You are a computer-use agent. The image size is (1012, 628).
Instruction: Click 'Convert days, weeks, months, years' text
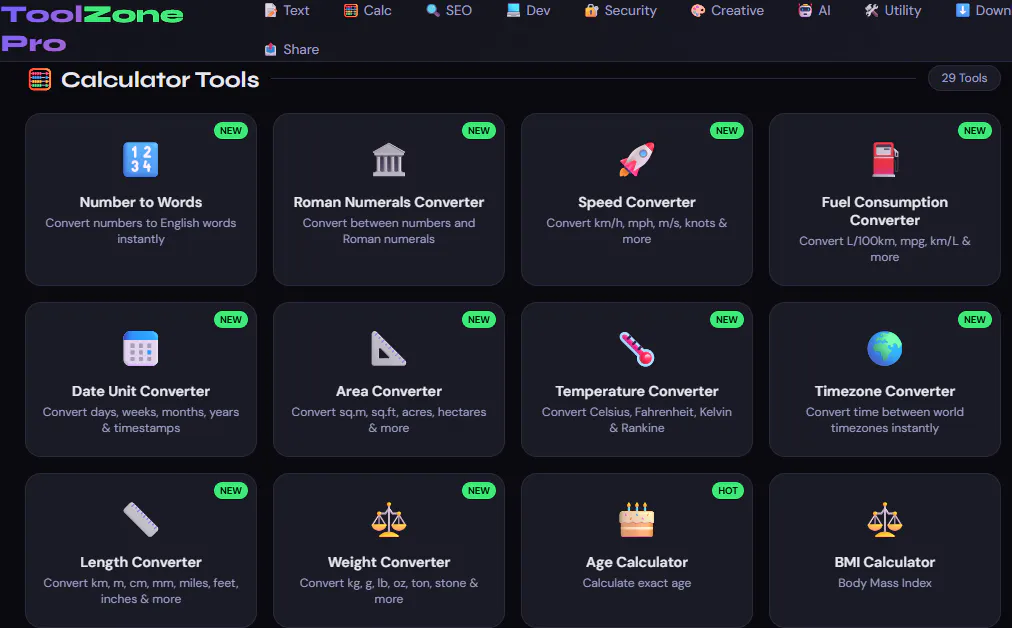[141, 412]
